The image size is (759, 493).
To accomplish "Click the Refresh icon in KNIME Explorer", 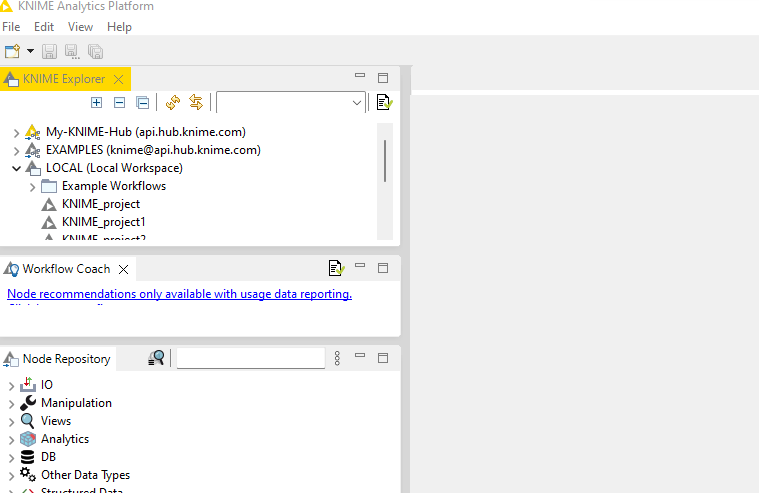I will [173, 103].
